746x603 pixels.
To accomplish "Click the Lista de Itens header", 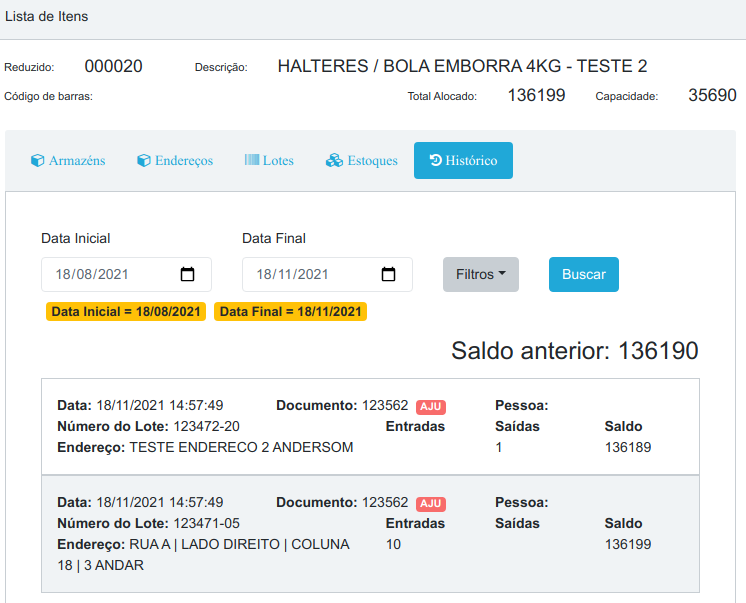I will click(x=47, y=17).
